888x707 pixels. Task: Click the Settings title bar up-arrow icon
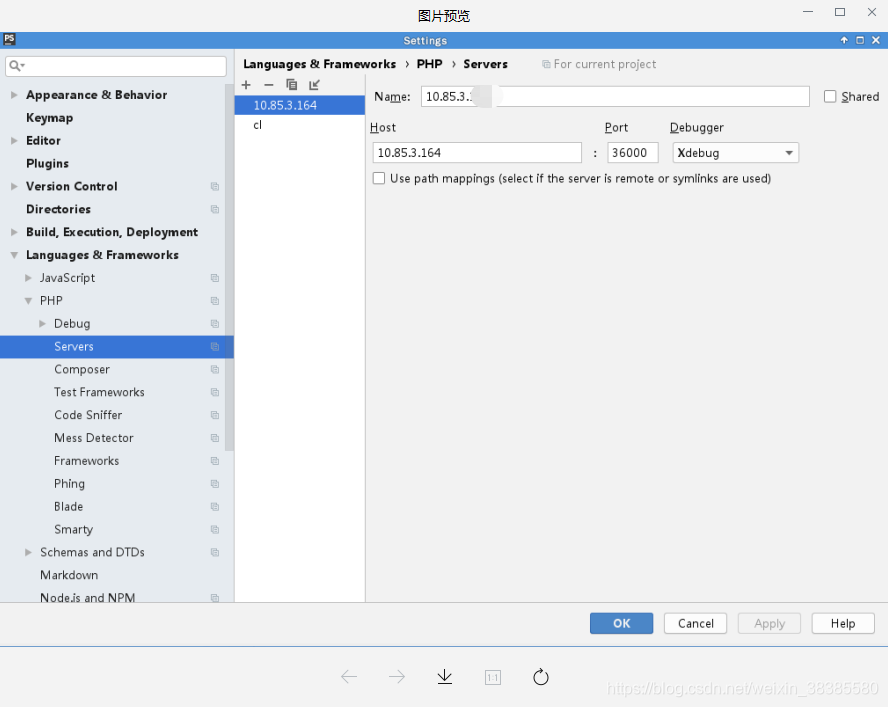[844, 40]
